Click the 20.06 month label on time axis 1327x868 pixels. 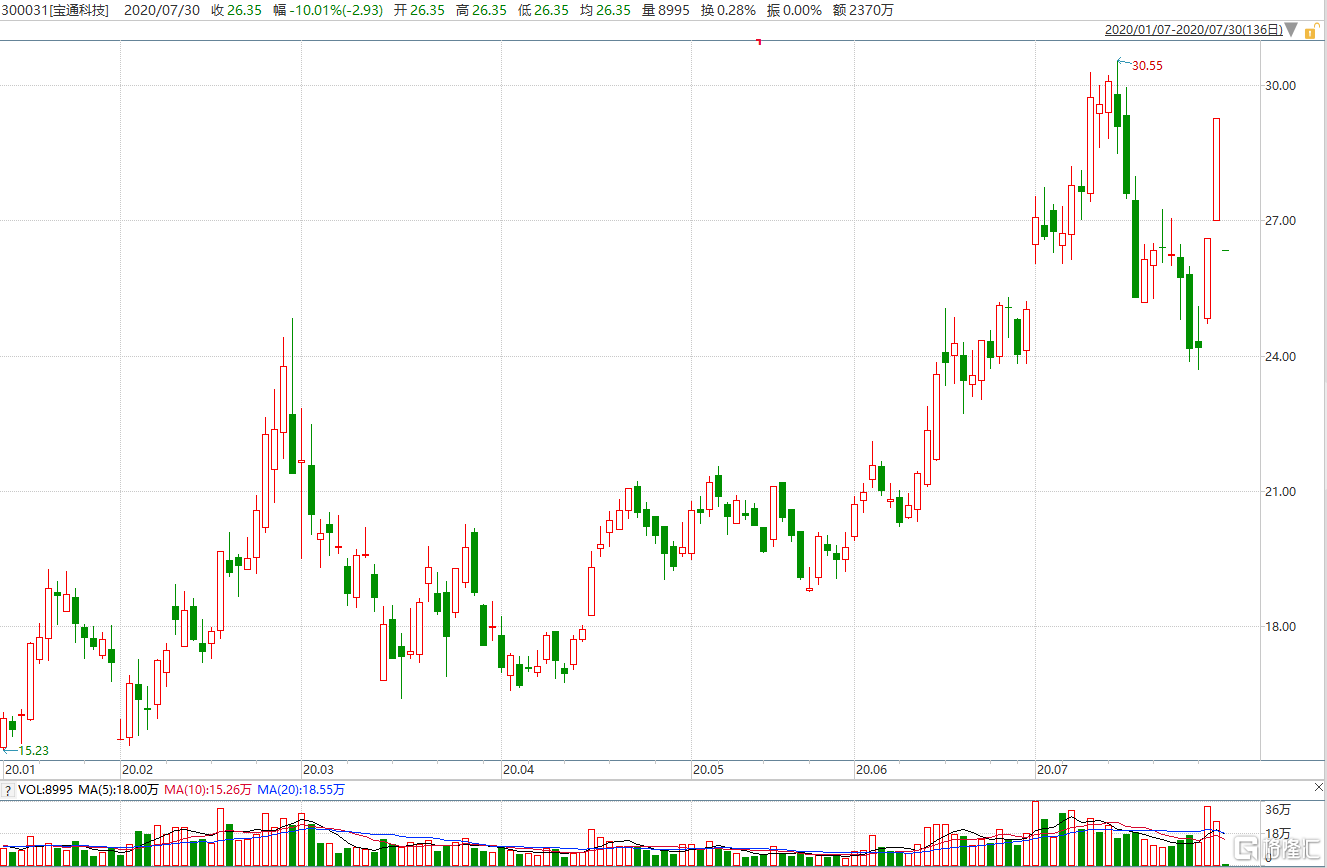[871, 771]
